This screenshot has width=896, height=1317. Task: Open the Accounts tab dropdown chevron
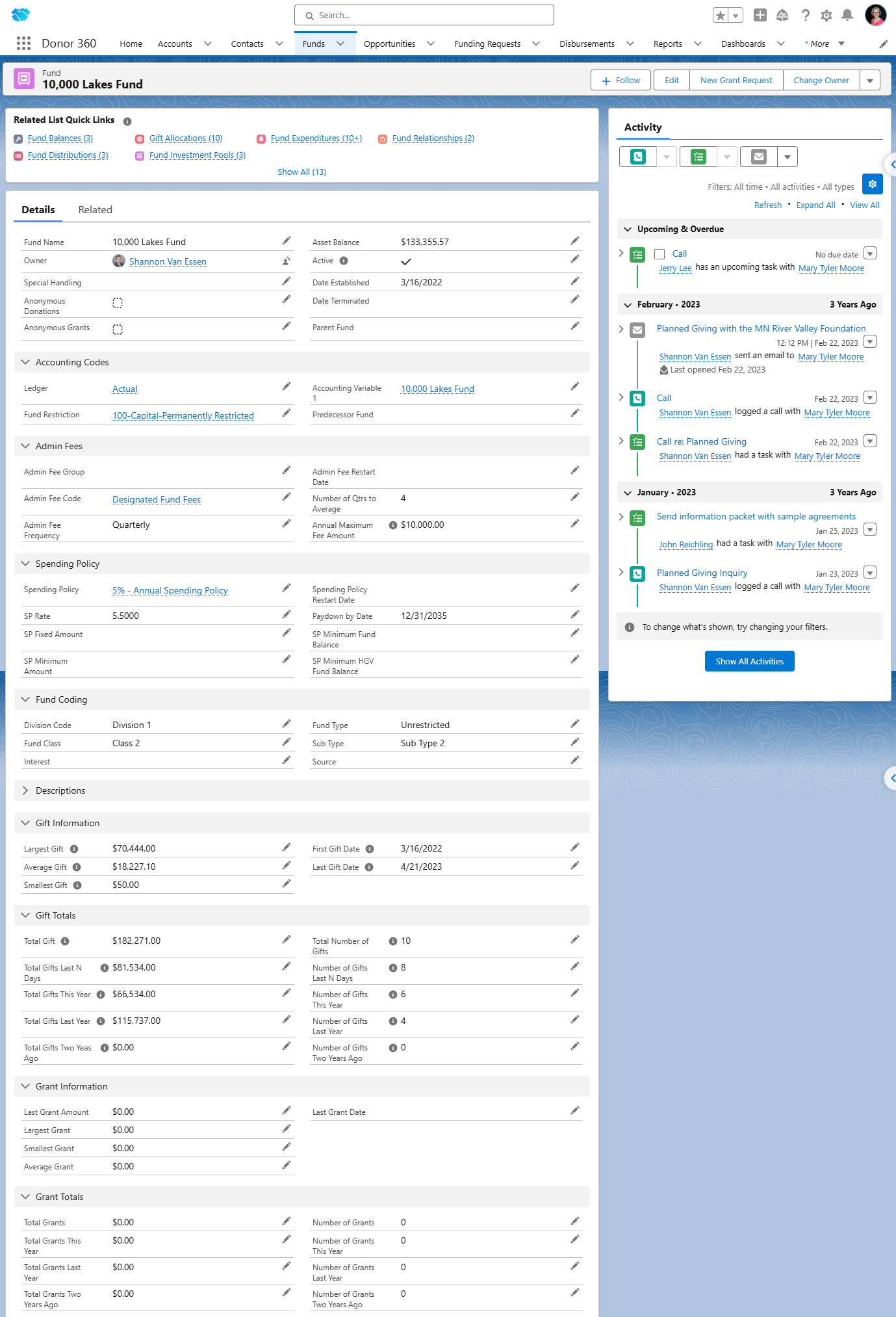208,44
